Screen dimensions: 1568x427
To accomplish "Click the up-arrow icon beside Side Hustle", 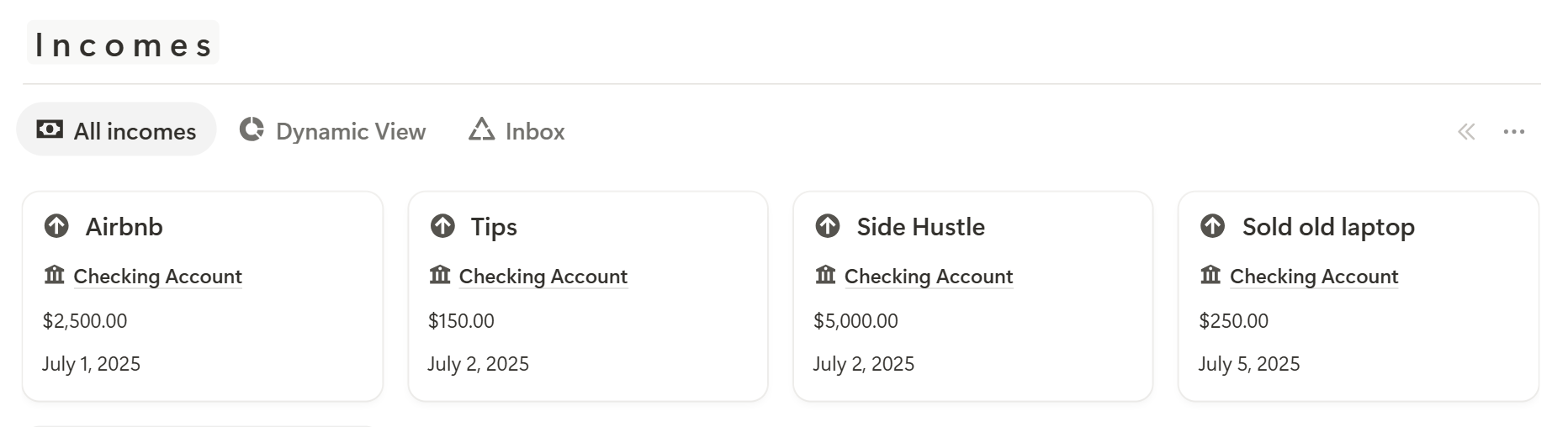I will (x=828, y=226).
